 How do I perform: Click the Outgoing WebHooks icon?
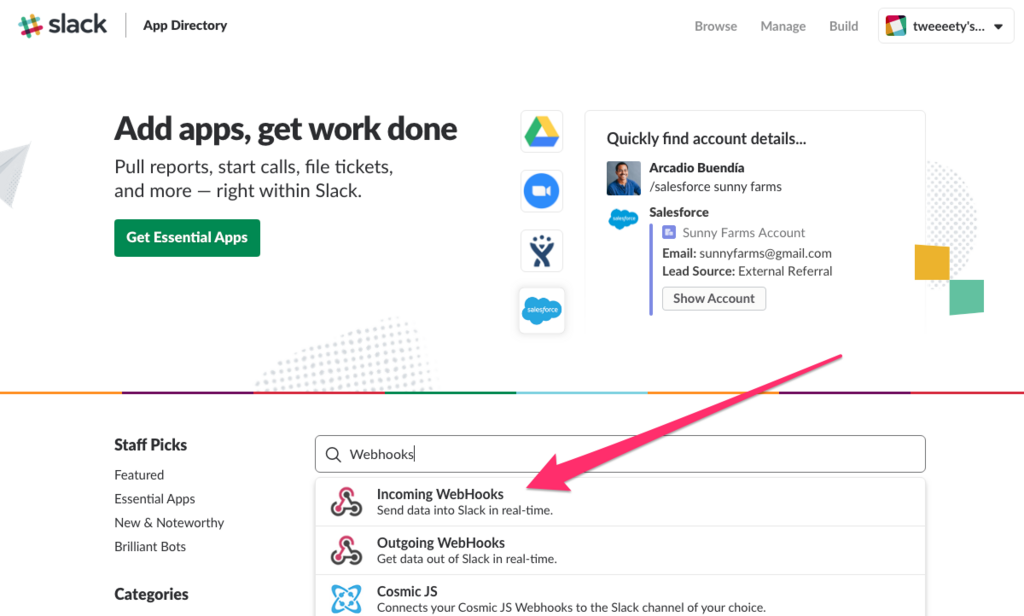coord(346,550)
